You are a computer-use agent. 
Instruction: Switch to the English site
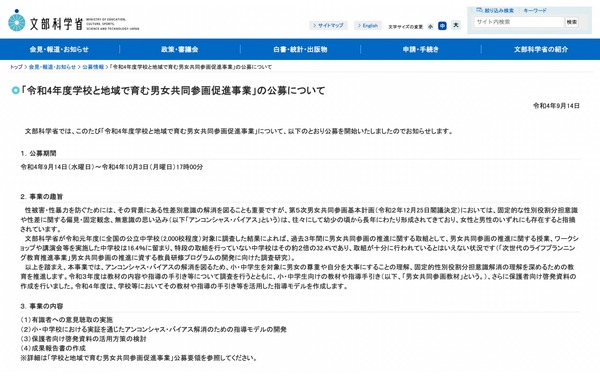[368, 26]
